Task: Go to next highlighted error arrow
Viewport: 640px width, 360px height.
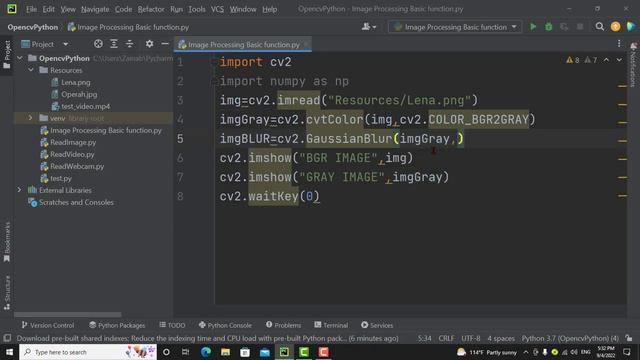Action: (x=619, y=60)
